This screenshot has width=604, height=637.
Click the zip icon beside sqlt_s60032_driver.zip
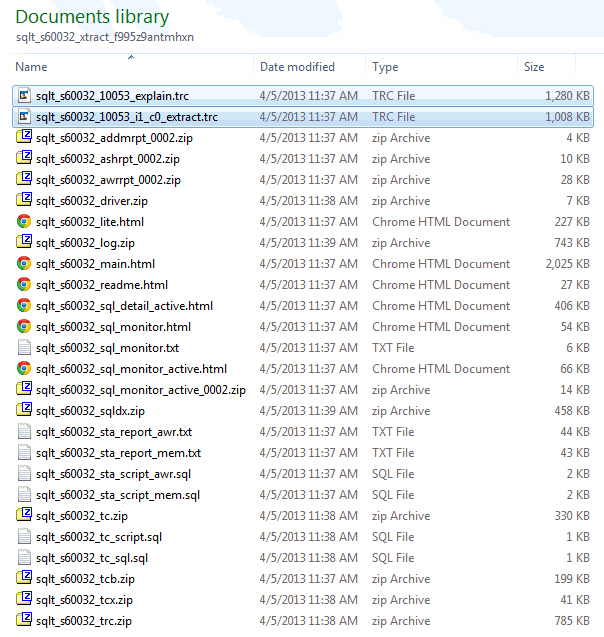pyautogui.click(x=24, y=201)
